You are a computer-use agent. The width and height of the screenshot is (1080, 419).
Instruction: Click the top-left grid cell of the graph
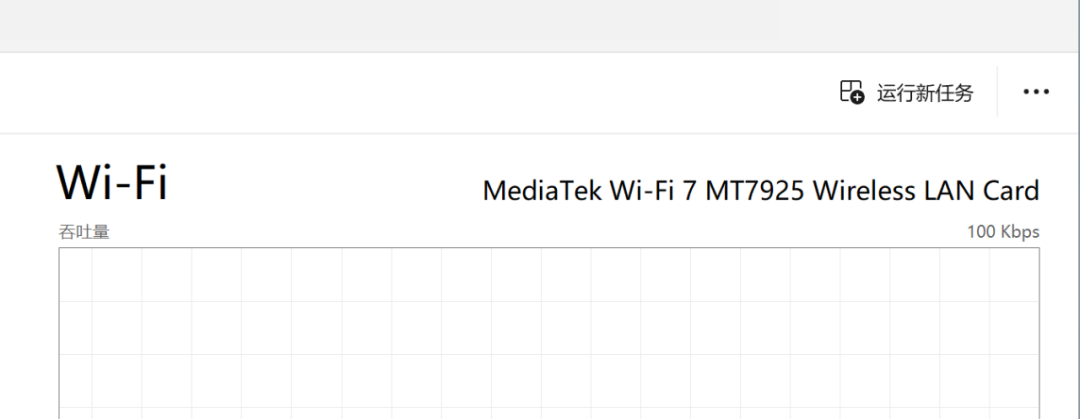75,274
